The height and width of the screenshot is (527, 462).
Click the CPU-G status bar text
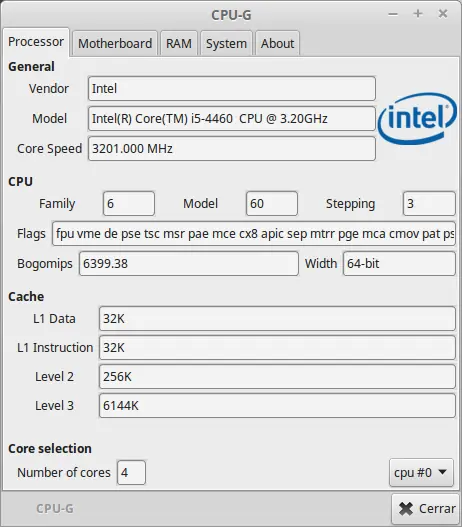55,509
